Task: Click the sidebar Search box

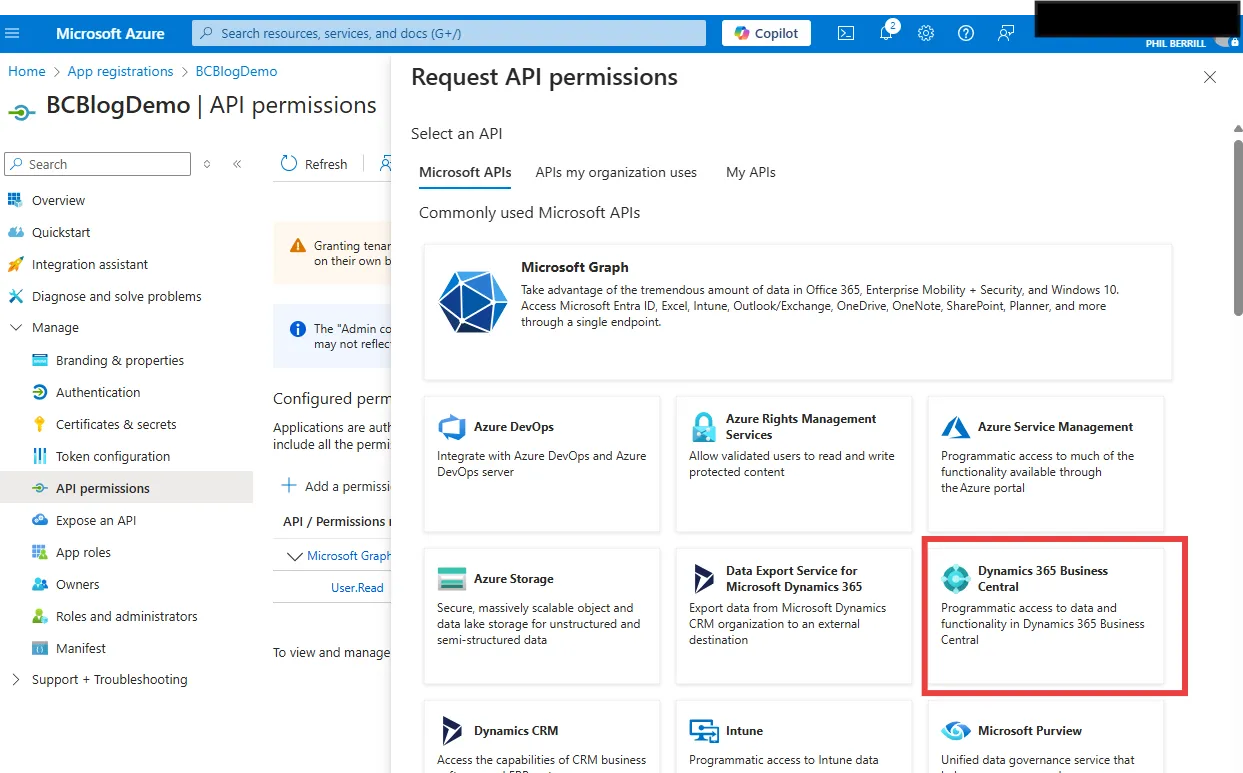Action: coord(97,164)
